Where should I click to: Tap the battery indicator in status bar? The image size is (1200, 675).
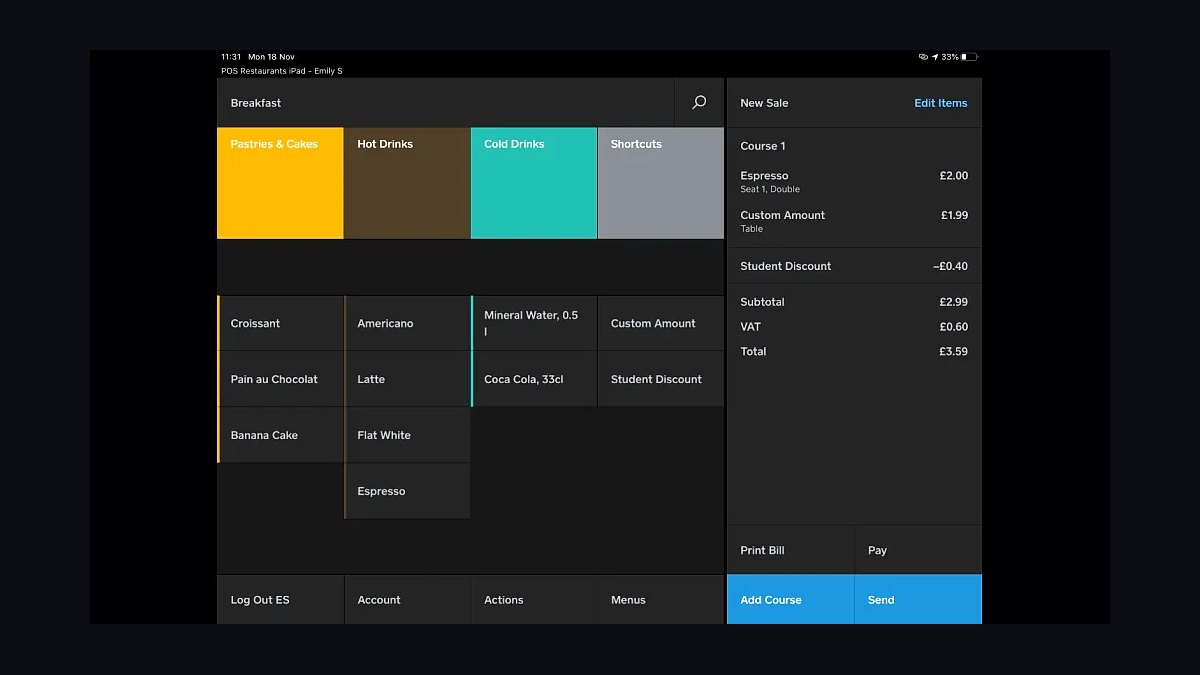click(x=969, y=57)
